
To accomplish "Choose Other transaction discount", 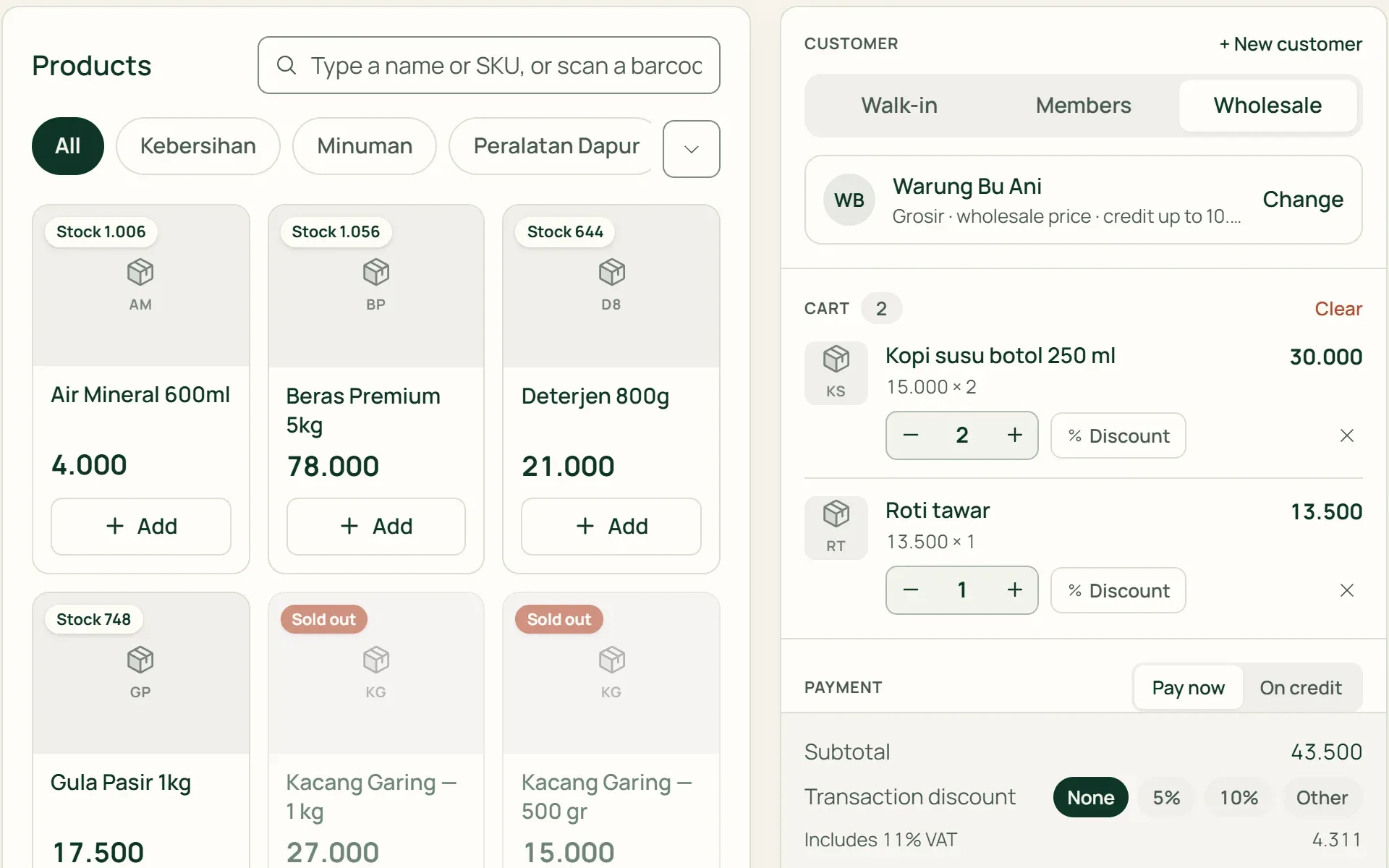I will (1322, 797).
